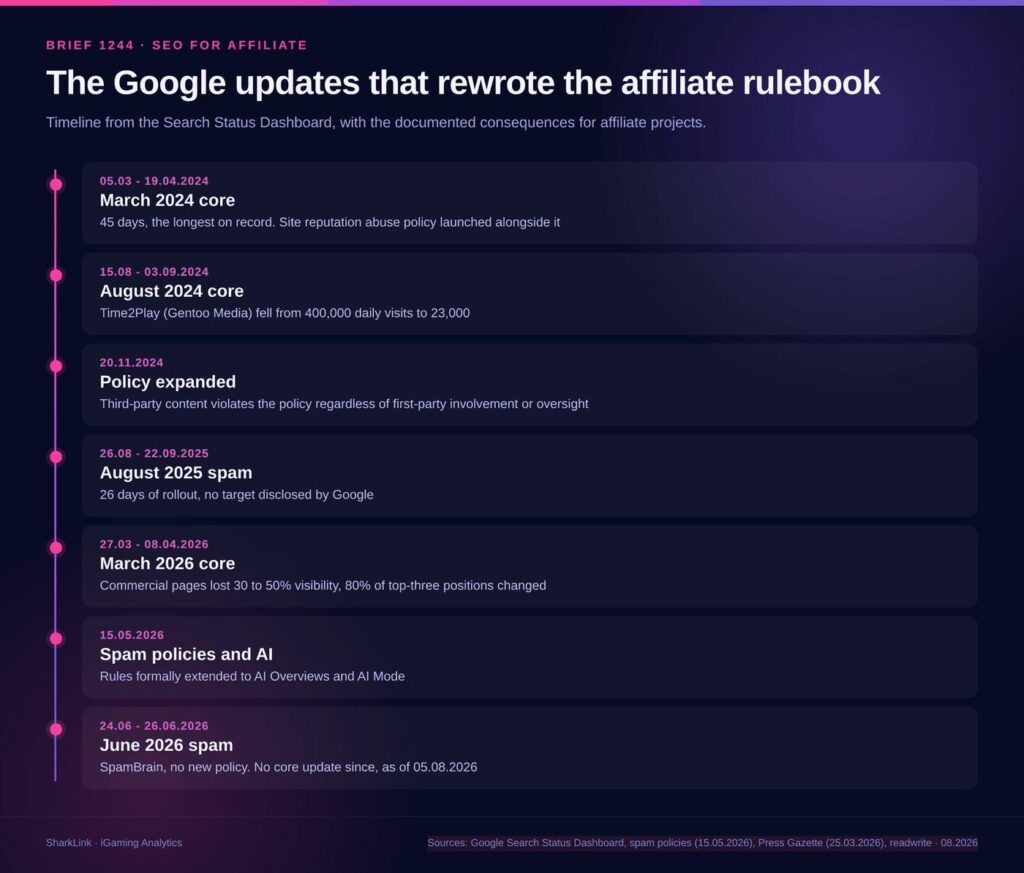Click the main title about Google updates
This screenshot has width=1024, height=873.
[x=463, y=83]
